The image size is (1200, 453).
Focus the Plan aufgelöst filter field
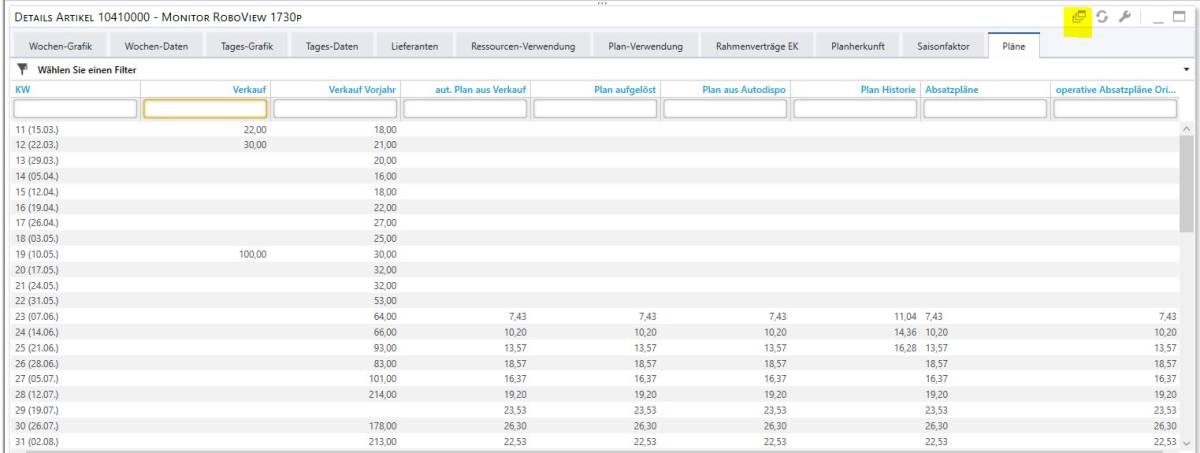tap(595, 109)
